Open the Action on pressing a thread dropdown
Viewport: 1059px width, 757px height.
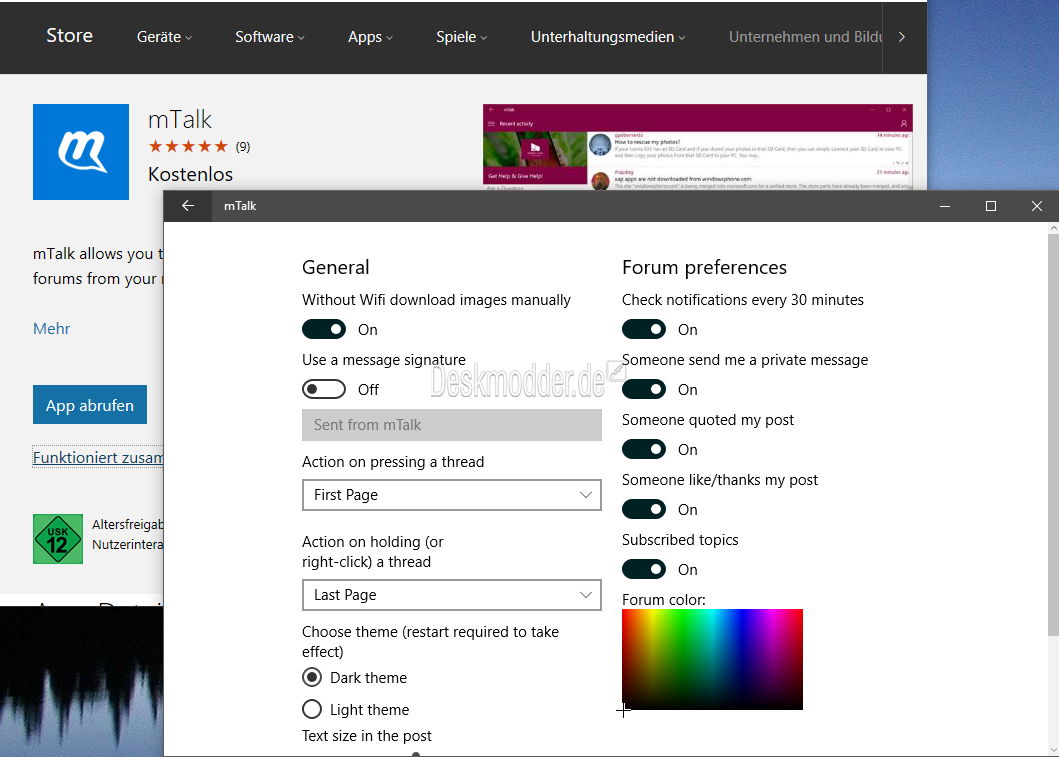452,495
